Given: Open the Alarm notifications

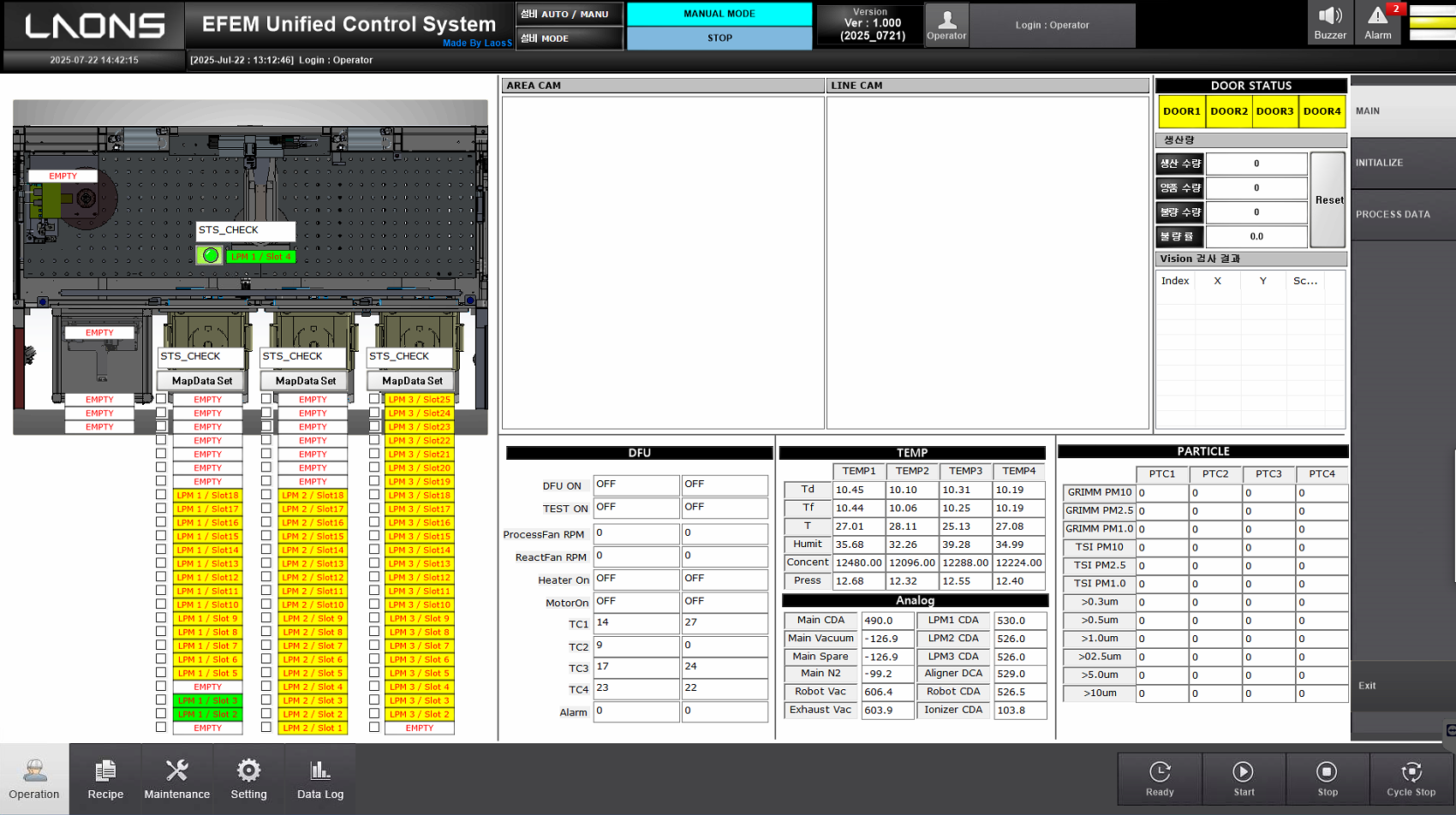Looking at the screenshot, I should click(x=1377, y=22).
